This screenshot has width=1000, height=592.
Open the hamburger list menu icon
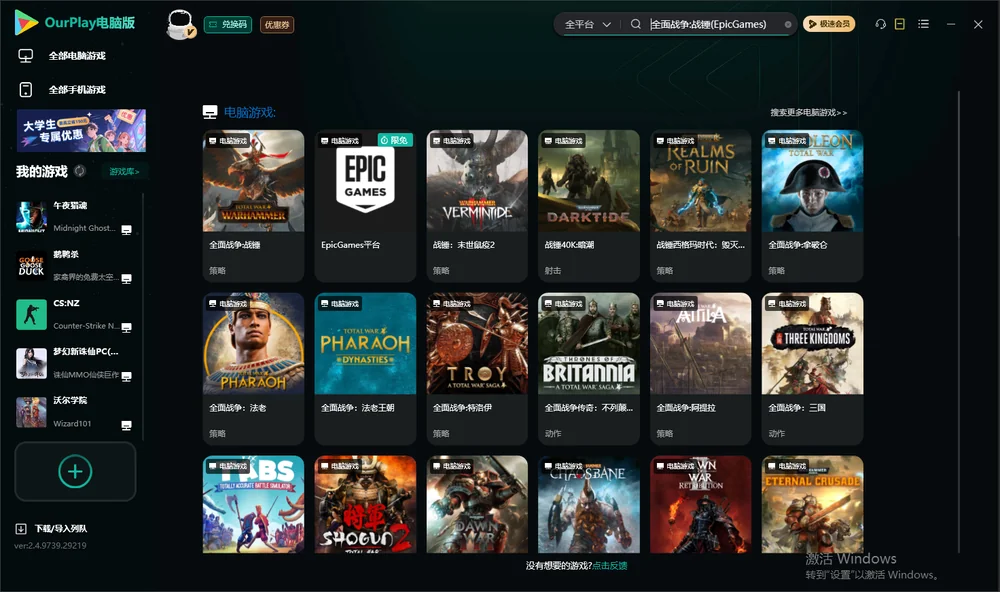[923, 24]
